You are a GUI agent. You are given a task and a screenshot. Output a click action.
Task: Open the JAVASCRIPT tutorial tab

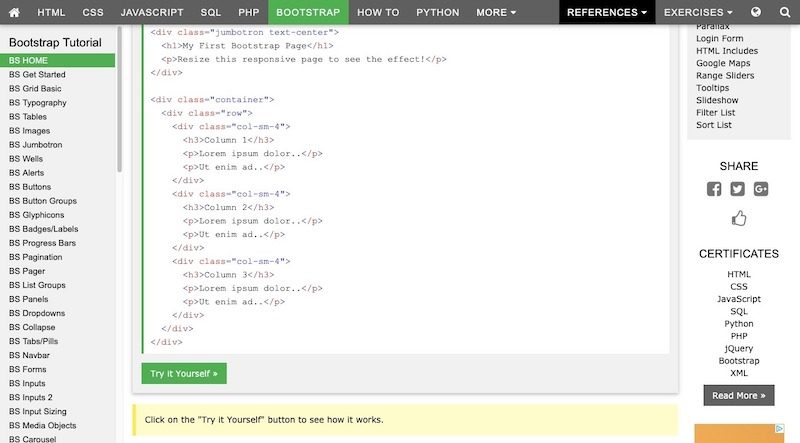[152, 12]
